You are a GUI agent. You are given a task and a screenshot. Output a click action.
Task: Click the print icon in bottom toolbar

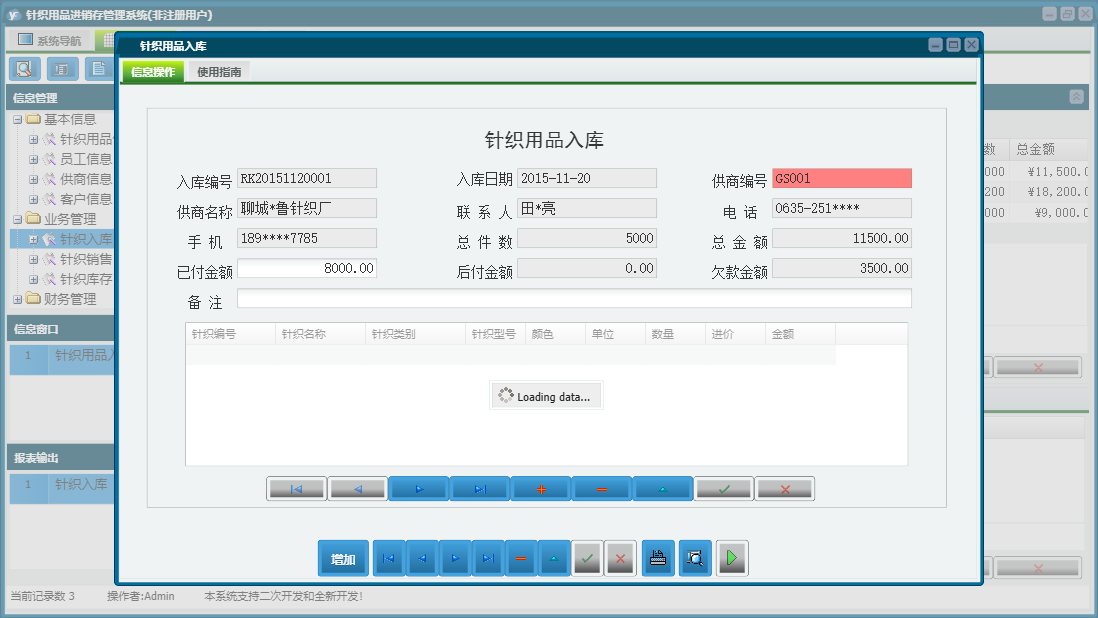coord(657,559)
